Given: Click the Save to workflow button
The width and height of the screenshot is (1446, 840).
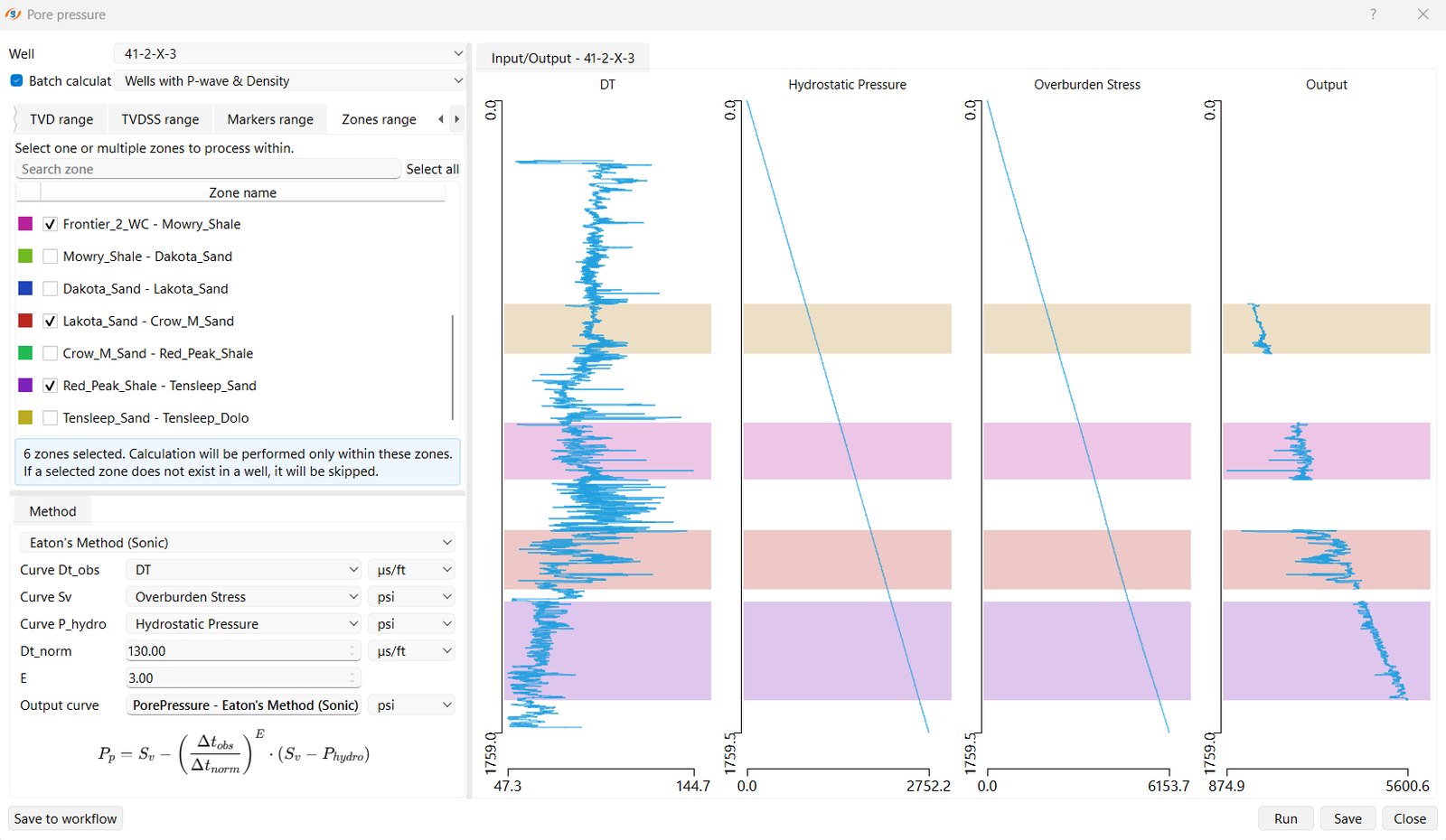Looking at the screenshot, I should (65, 818).
